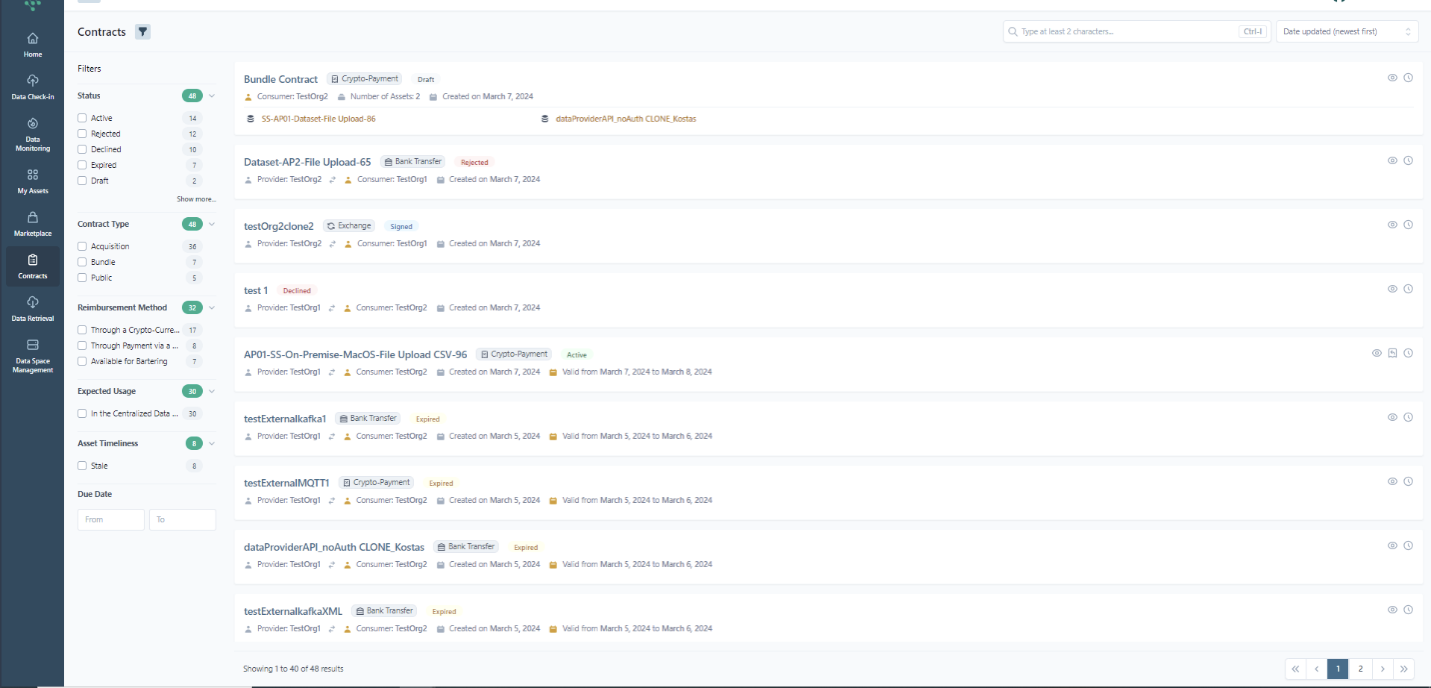
Task: Tick the Stale asset timeliness checkbox
Action: pos(82,466)
